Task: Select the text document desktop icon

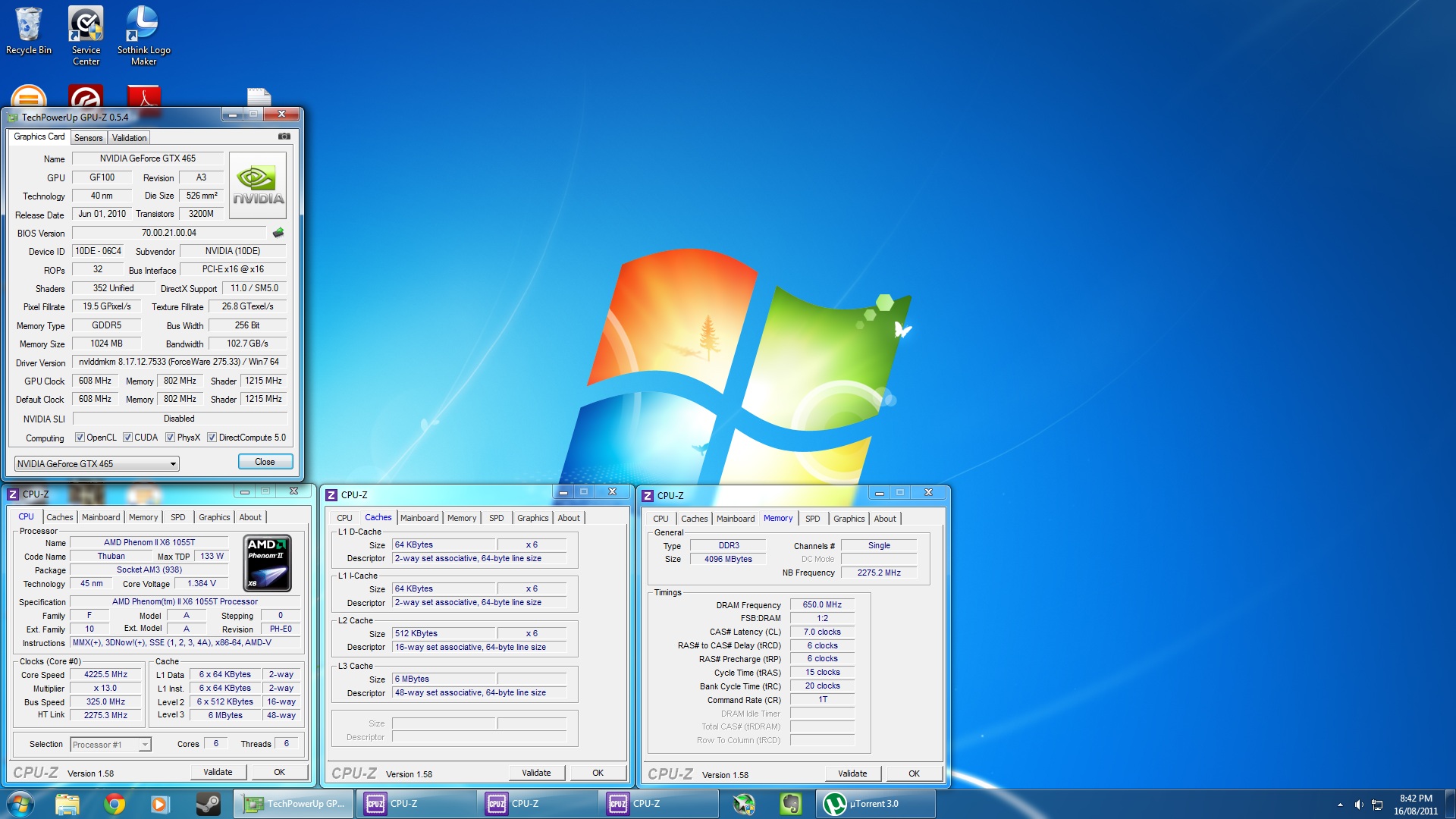Action: pyautogui.click(x=259, y=96)
